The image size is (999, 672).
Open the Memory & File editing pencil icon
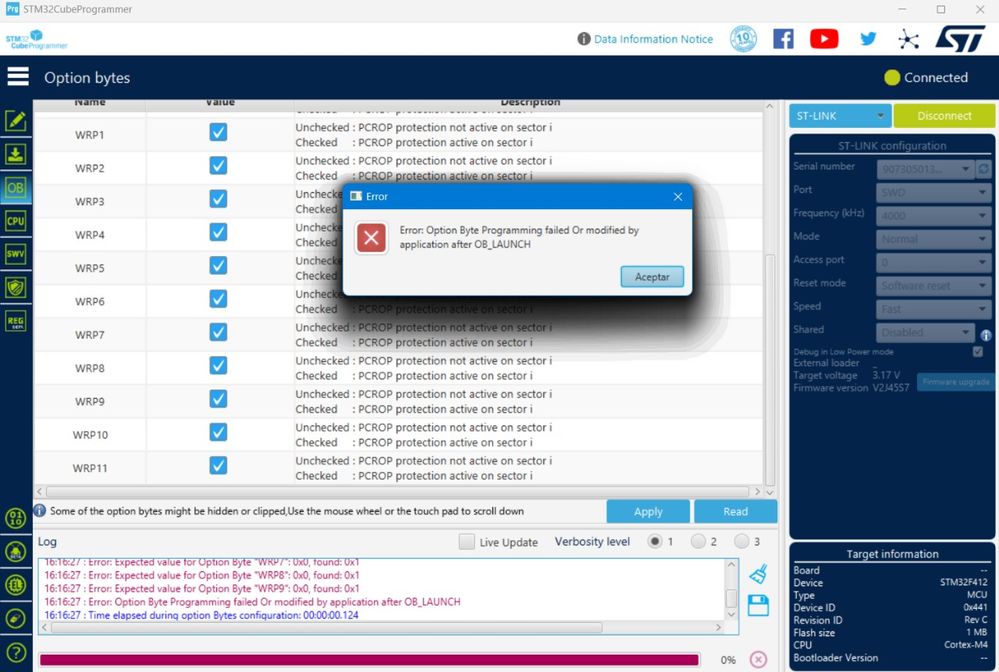(x=16, y=120)
